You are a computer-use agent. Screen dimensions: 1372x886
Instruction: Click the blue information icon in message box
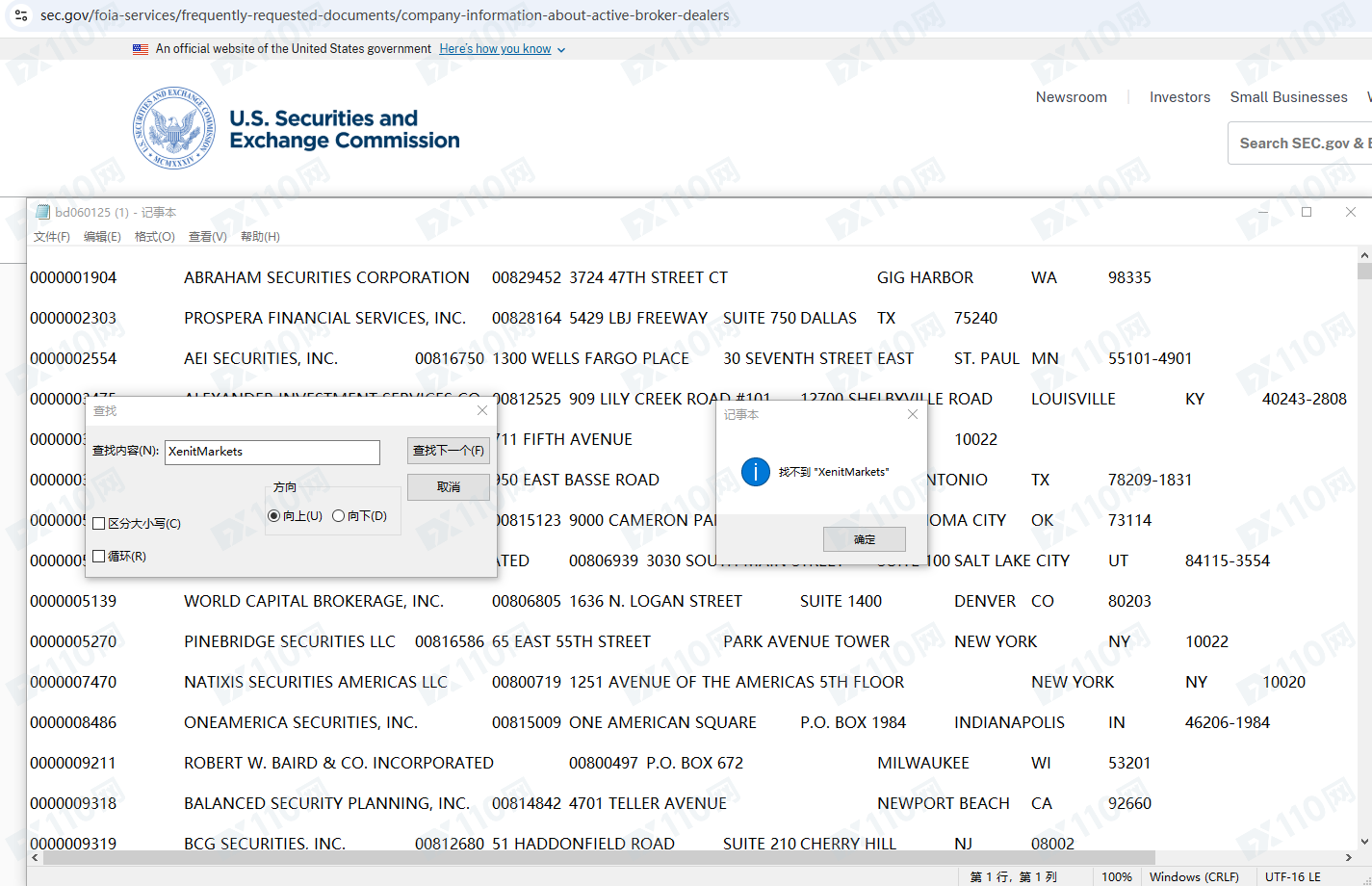(x=756, y=472)
